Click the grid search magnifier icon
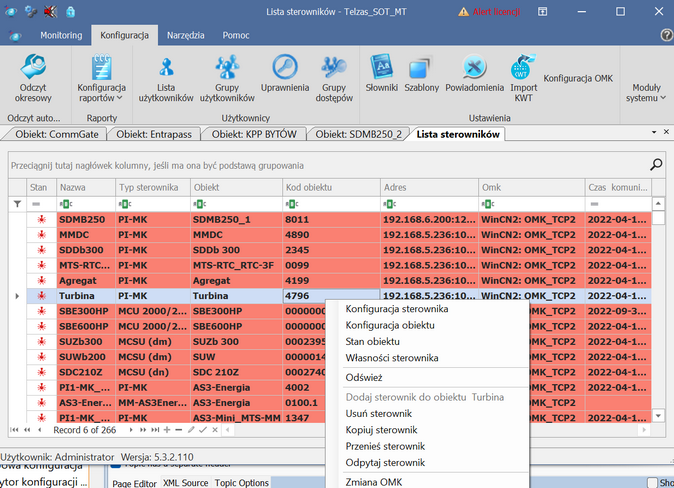 pos(656,164)
